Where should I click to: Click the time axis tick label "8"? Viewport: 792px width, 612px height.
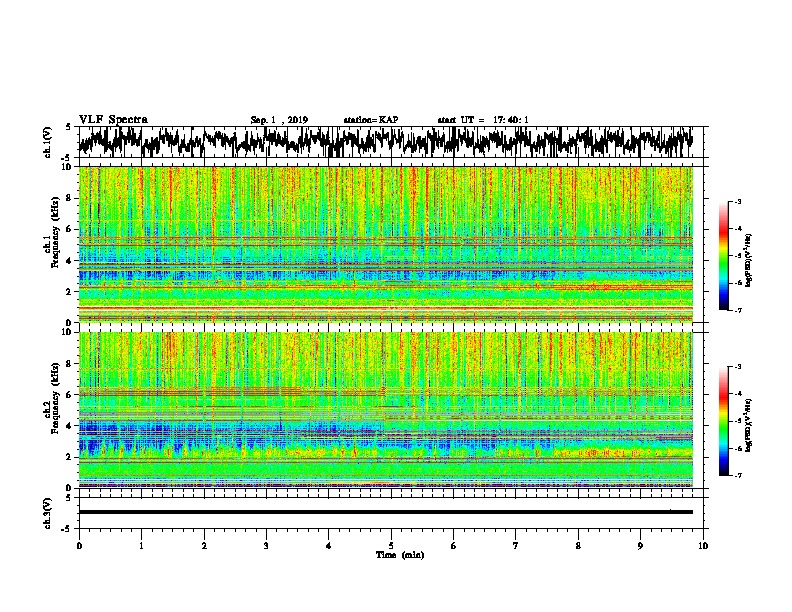click(578, 546)
